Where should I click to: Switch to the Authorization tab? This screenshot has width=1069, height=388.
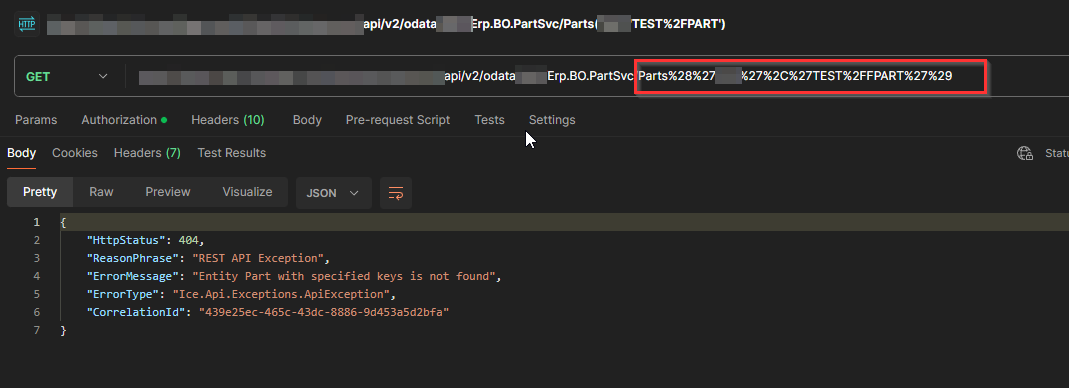[124, 120]
